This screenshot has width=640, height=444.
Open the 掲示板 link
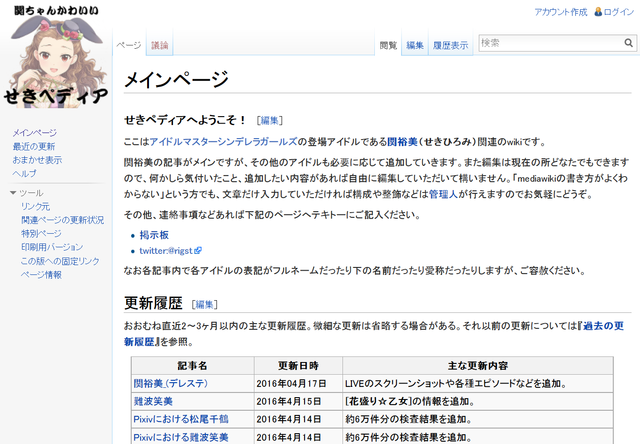tap(154, 235)
